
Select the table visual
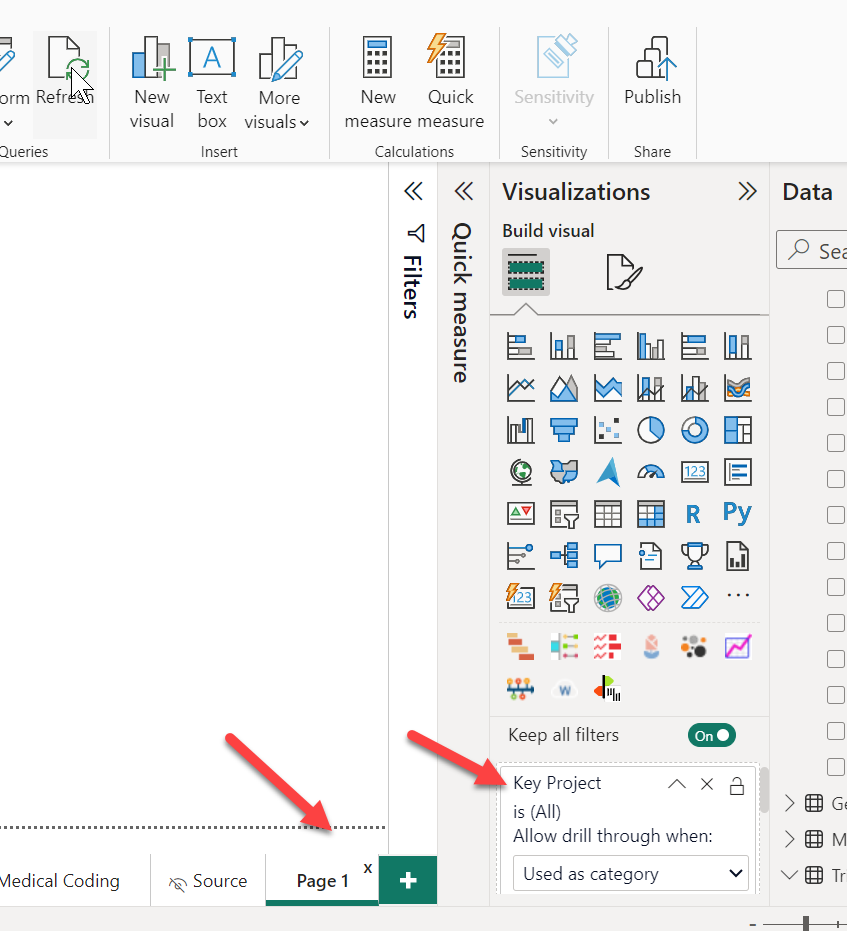point(608,514)
